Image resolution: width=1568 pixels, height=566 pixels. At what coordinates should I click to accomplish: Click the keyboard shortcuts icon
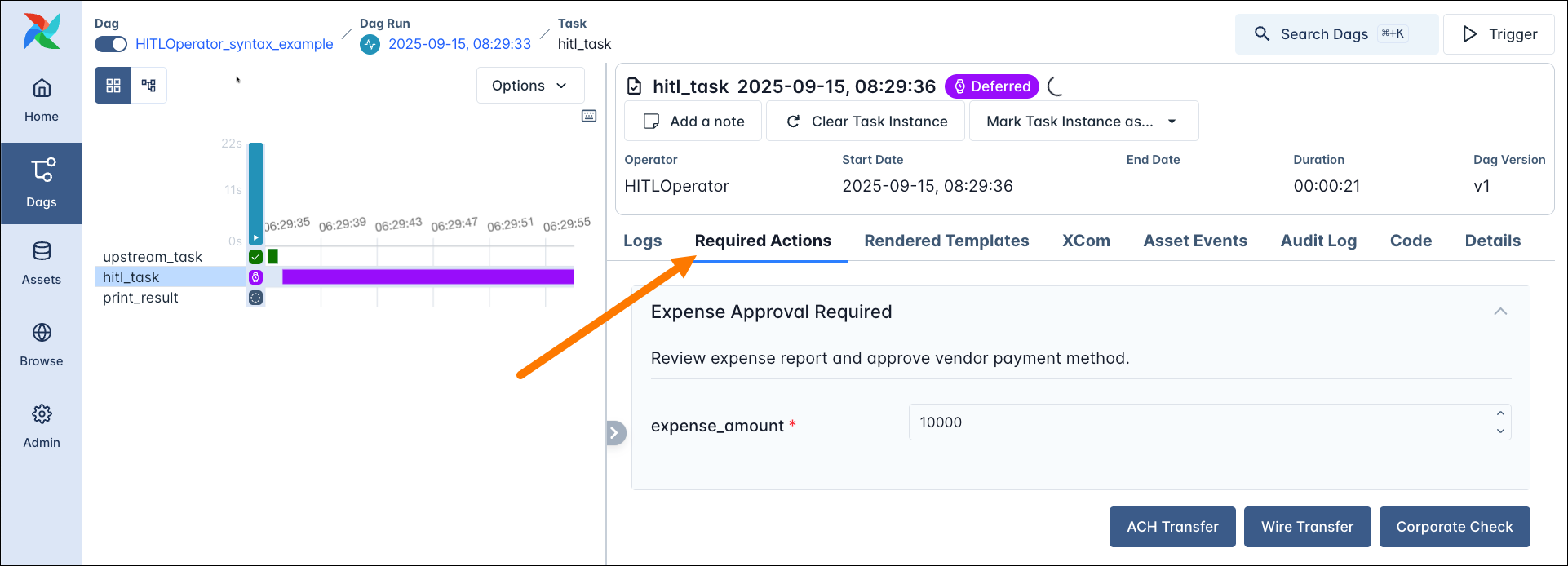point(589,116)
